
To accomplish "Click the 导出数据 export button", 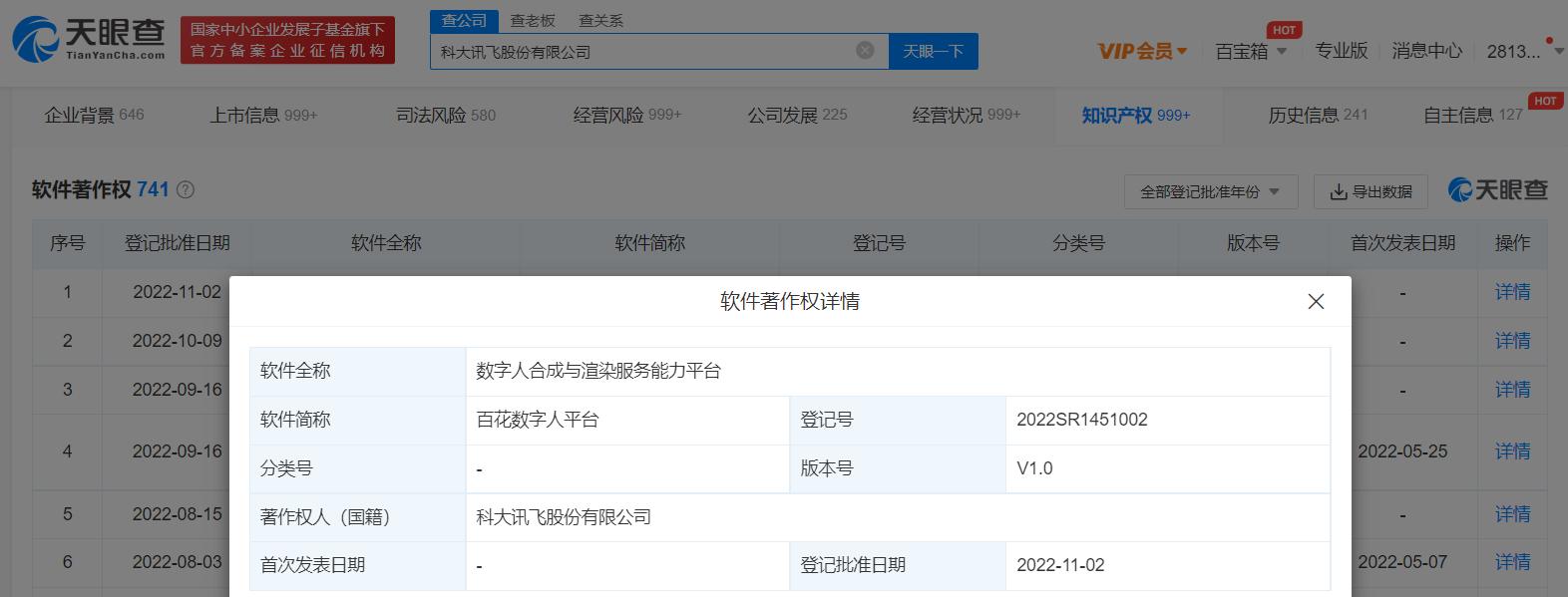I will pyautogui.click(x=1371, y=191).
